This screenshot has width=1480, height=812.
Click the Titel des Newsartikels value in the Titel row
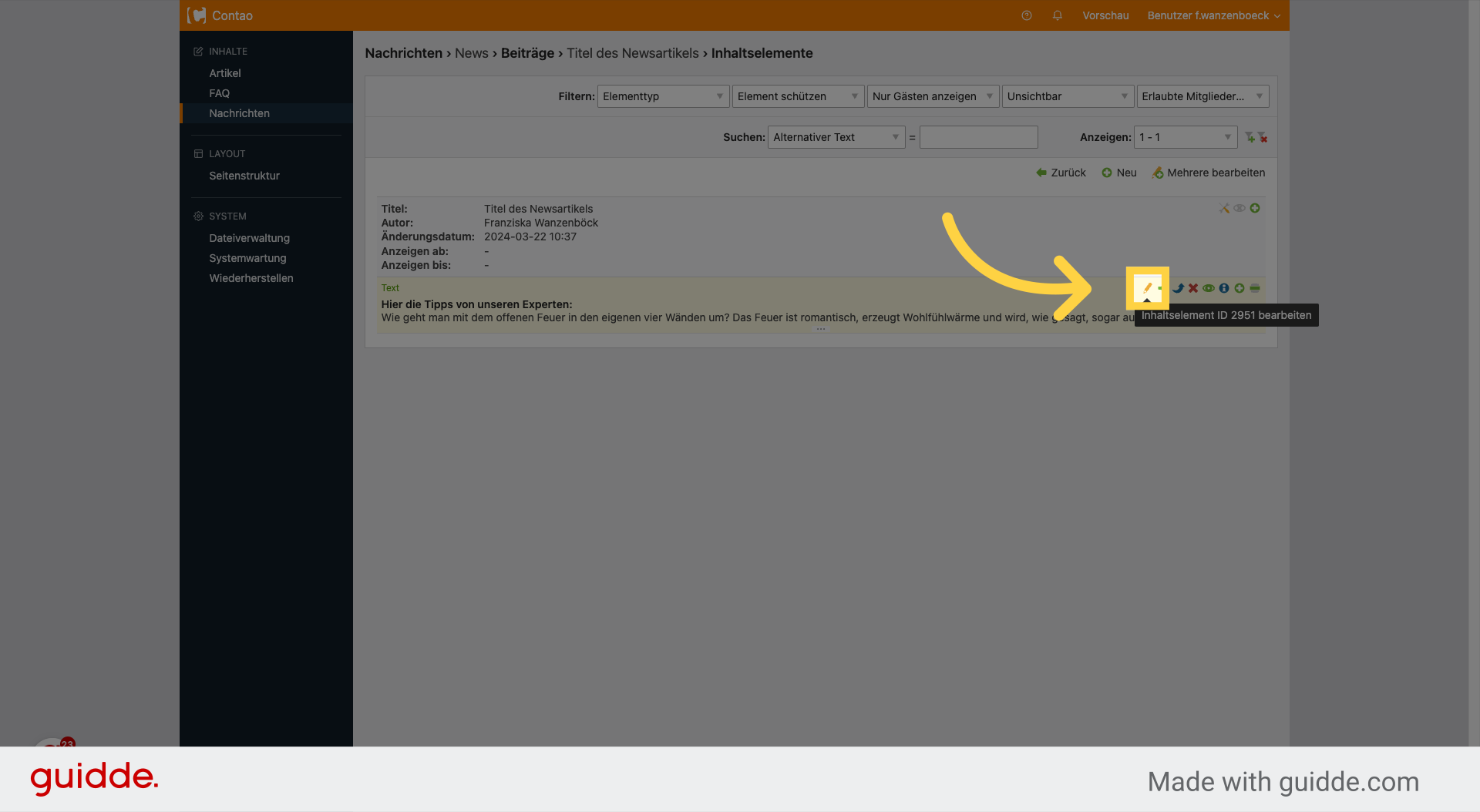pos(539,209)
